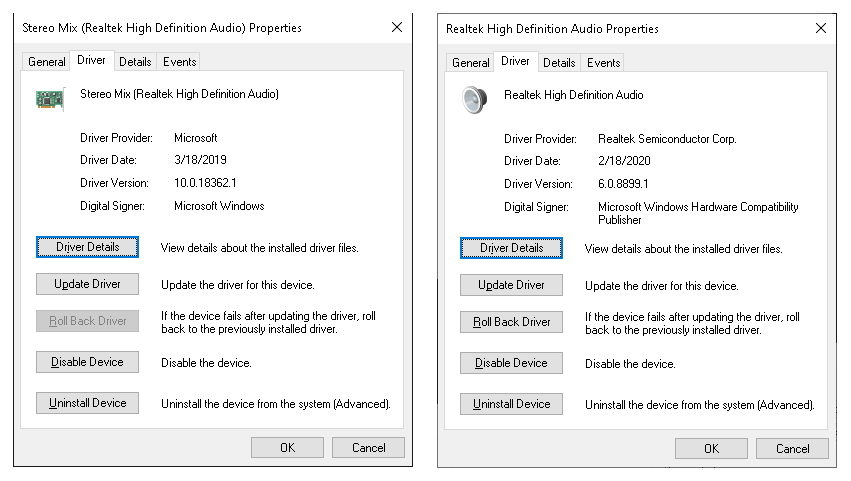Image resolution: width=851 pixels, height=481 pixels.
Task: Click the driver version value 10.0.18362.1
Action: [205, 183]
